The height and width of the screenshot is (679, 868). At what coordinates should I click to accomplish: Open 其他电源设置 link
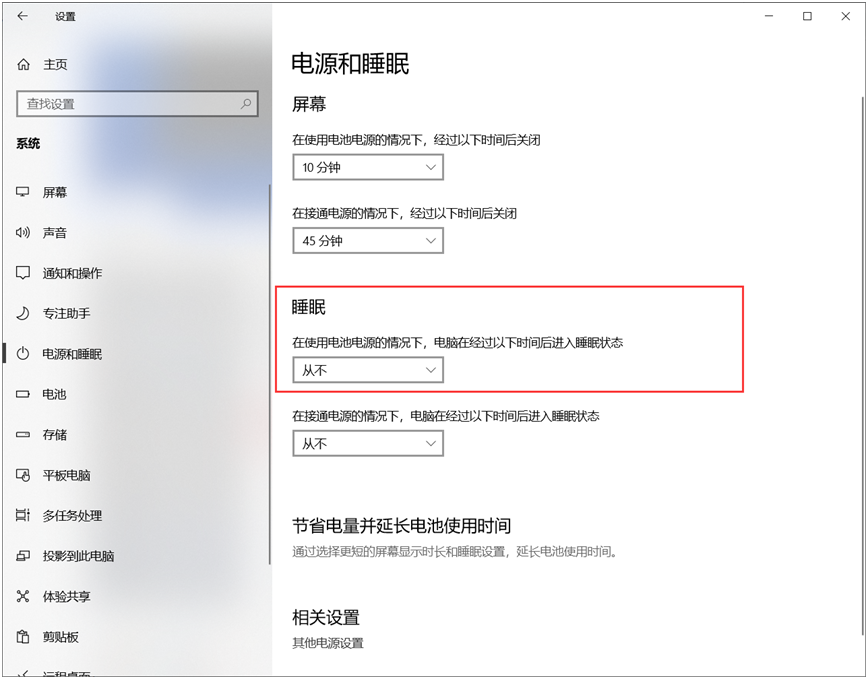click(x=328, y=643)
